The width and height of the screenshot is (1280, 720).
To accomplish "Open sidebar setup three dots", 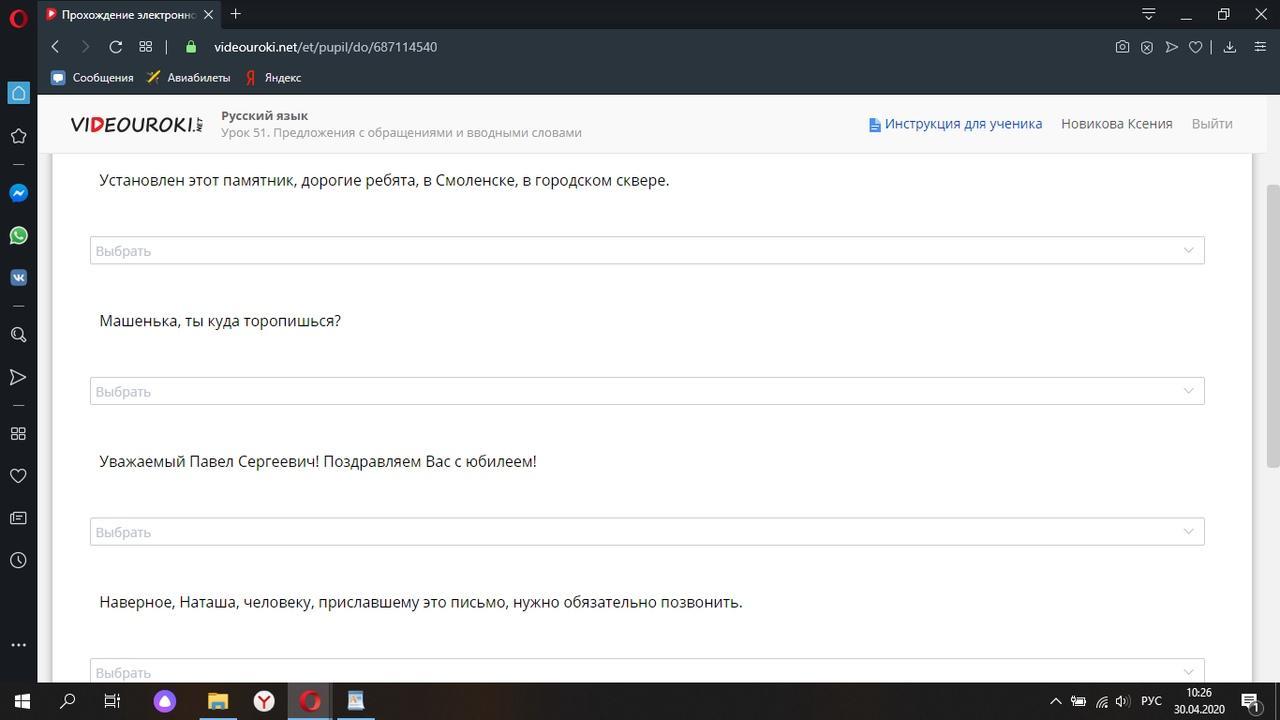I will pyautogui.click(x=18, y=645).
